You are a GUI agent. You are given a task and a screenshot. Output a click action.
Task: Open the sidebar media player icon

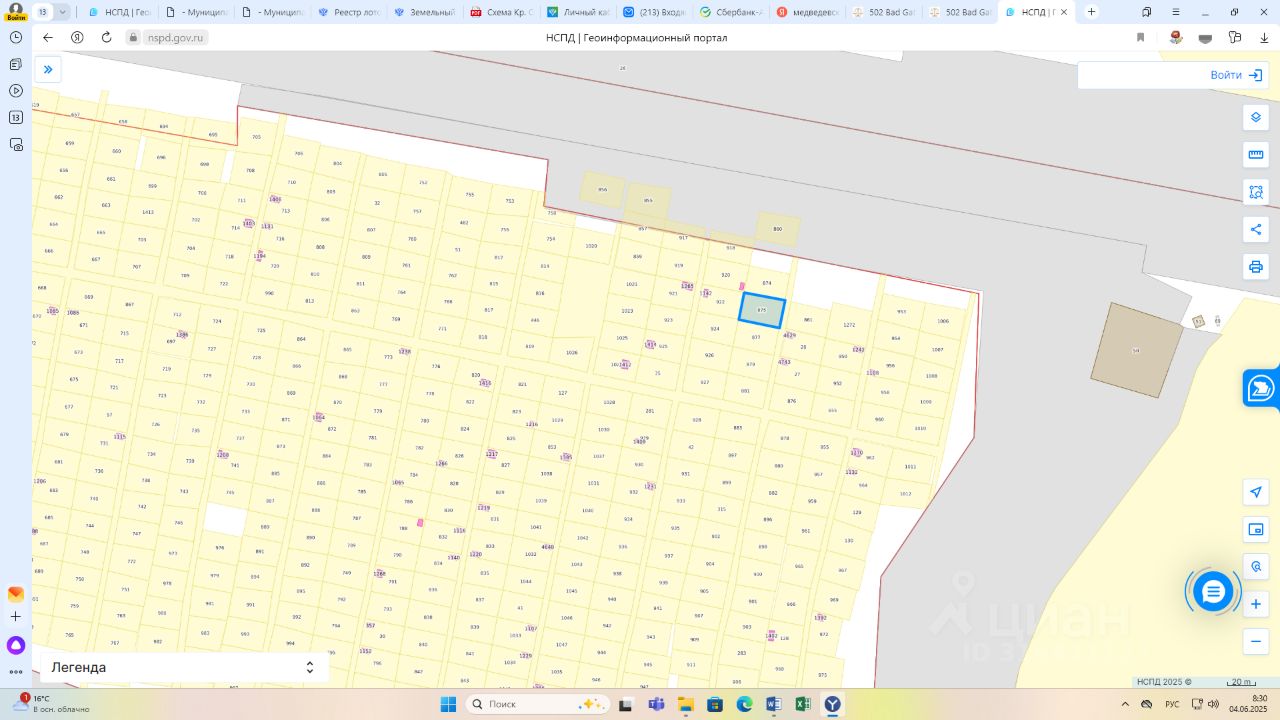pyautogui.click(x=15, y=91)
